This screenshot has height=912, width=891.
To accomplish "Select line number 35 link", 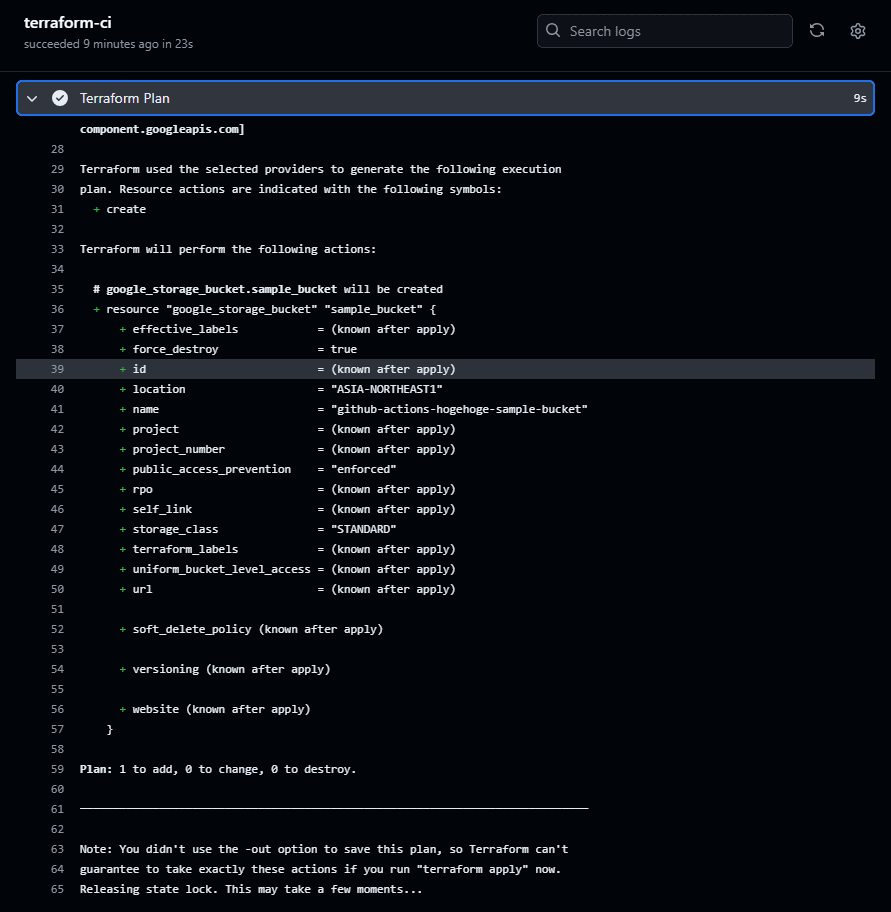I will click(57, 289).
